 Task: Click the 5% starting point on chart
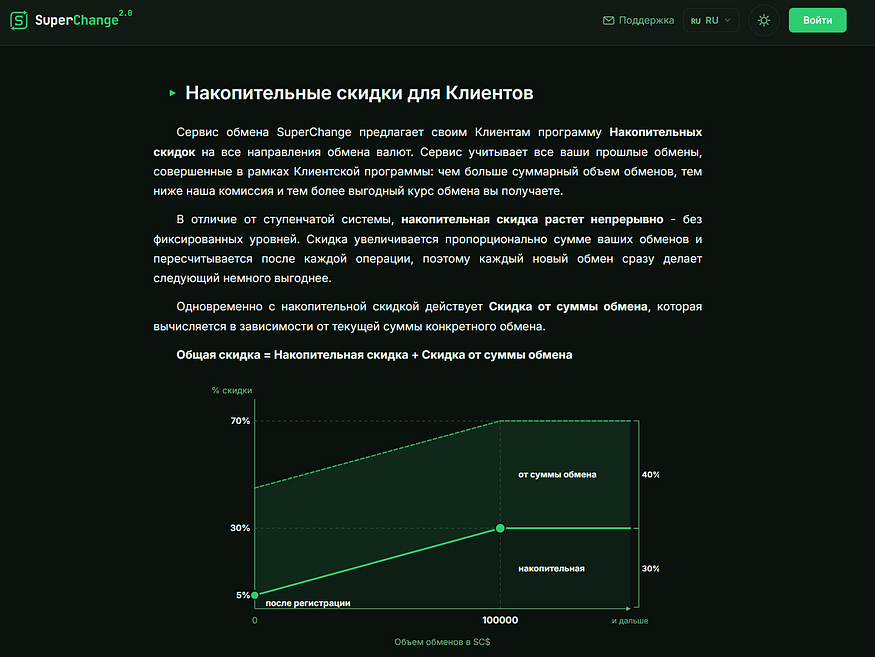tap(254, 595)
